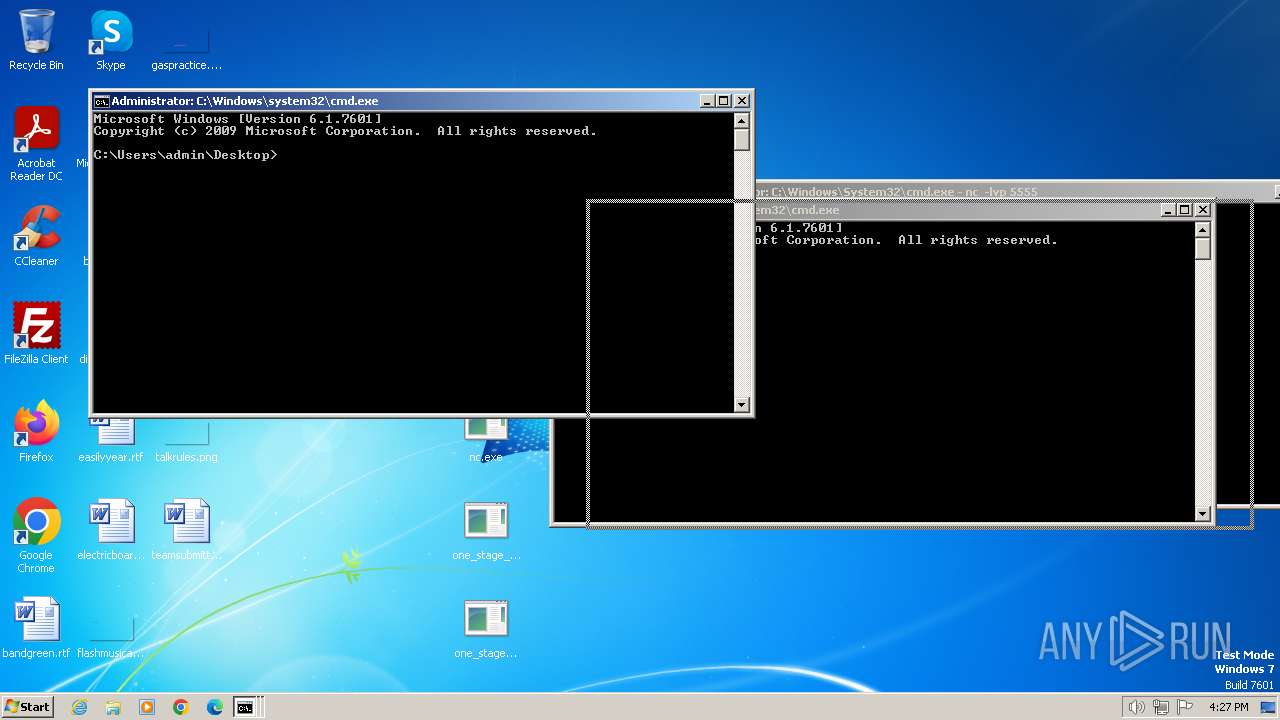Switch to cmd taskbar button

(245, 707)
